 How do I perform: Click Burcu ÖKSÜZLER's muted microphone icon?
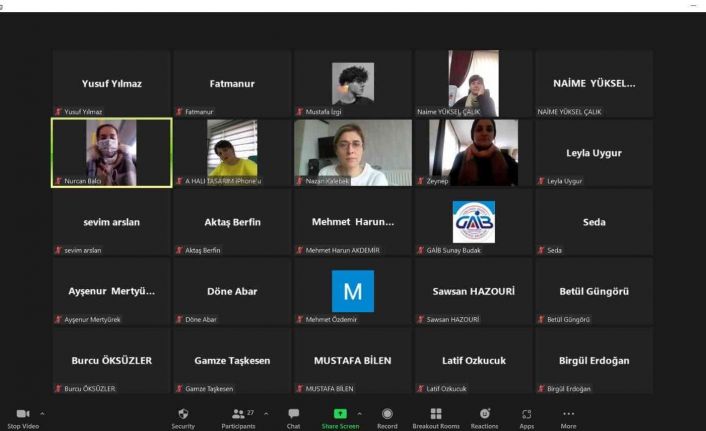click(x=58, y=388)
